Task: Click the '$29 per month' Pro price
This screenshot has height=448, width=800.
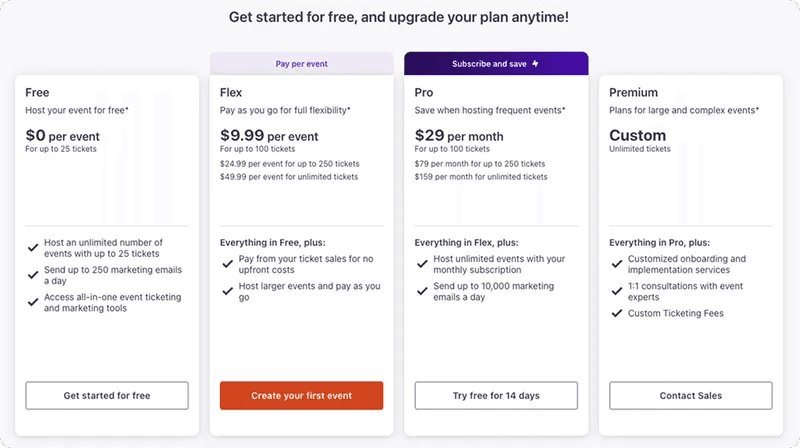Action: (x=463, y=136)
